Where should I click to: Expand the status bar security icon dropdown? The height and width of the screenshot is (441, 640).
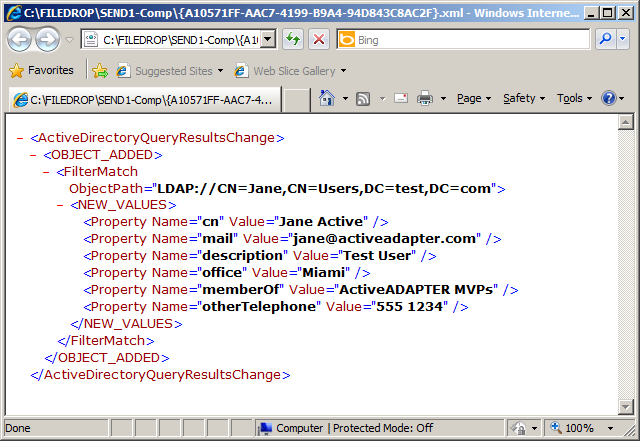[534, 428]
